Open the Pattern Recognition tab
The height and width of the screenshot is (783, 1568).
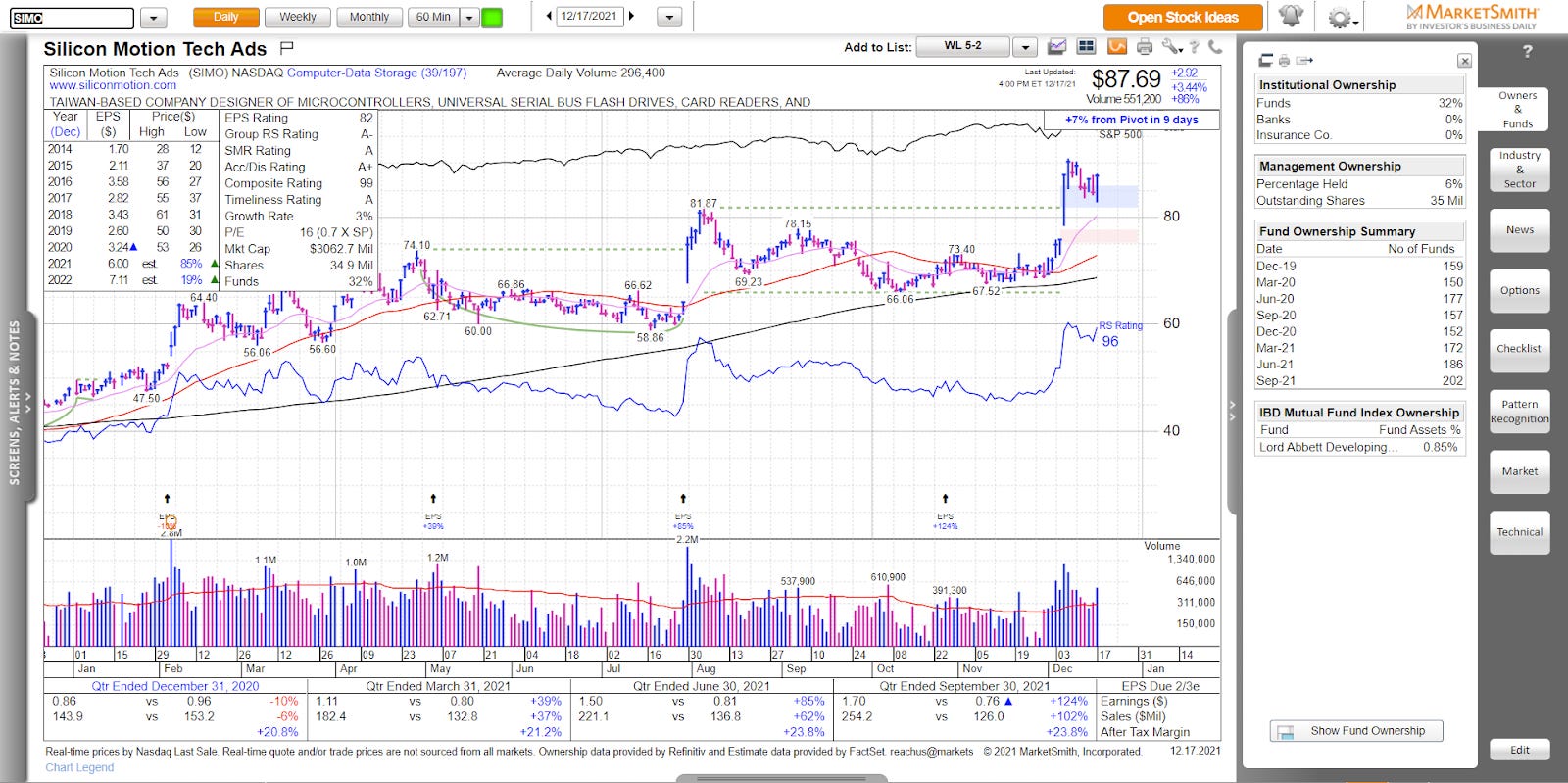click(x=1520, y=412)
